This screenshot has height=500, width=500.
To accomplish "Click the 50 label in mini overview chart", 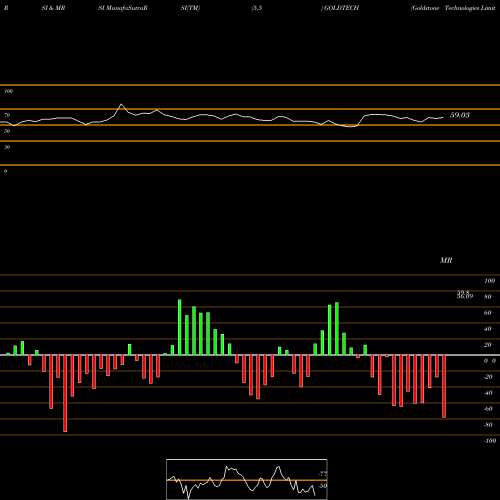I will click(x=322, y=486).
